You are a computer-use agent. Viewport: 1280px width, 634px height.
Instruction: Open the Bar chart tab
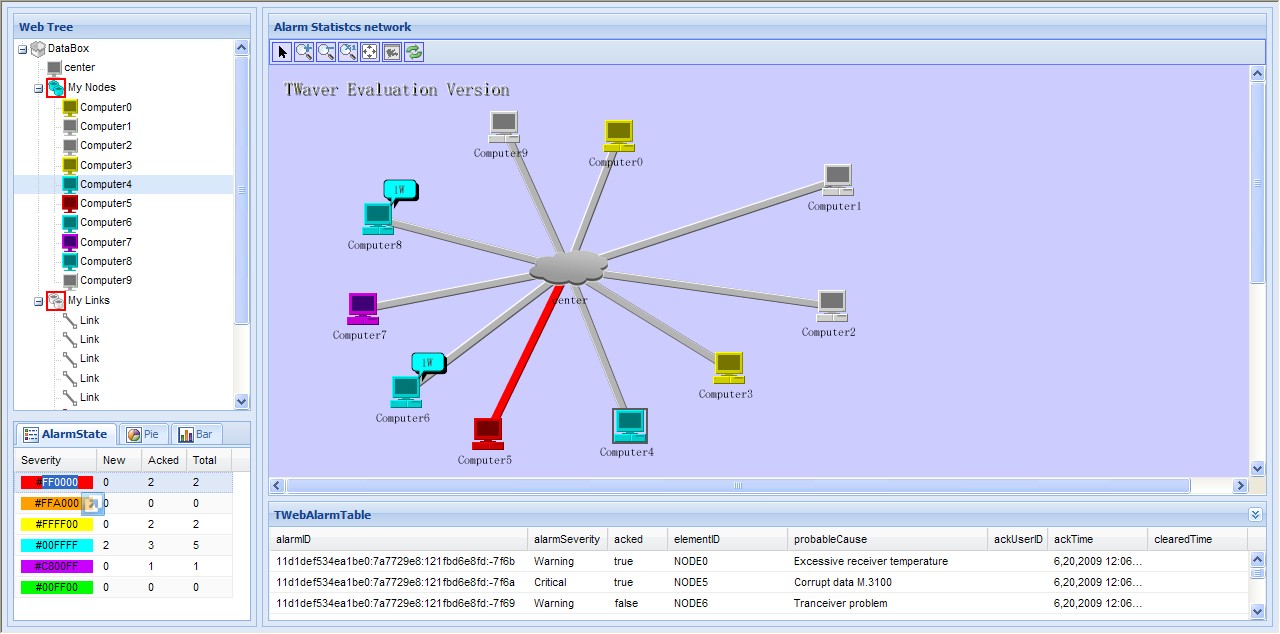point(196,435)
